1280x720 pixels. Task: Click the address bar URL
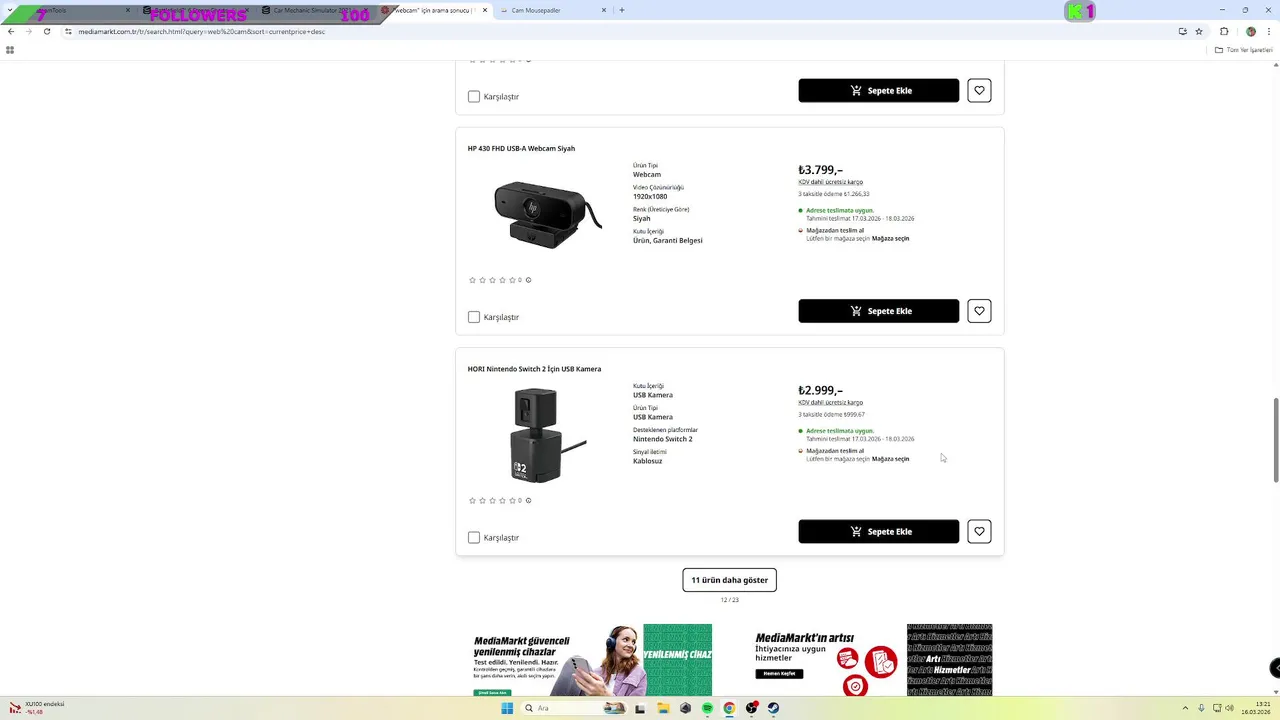click(x=202, y=31)
